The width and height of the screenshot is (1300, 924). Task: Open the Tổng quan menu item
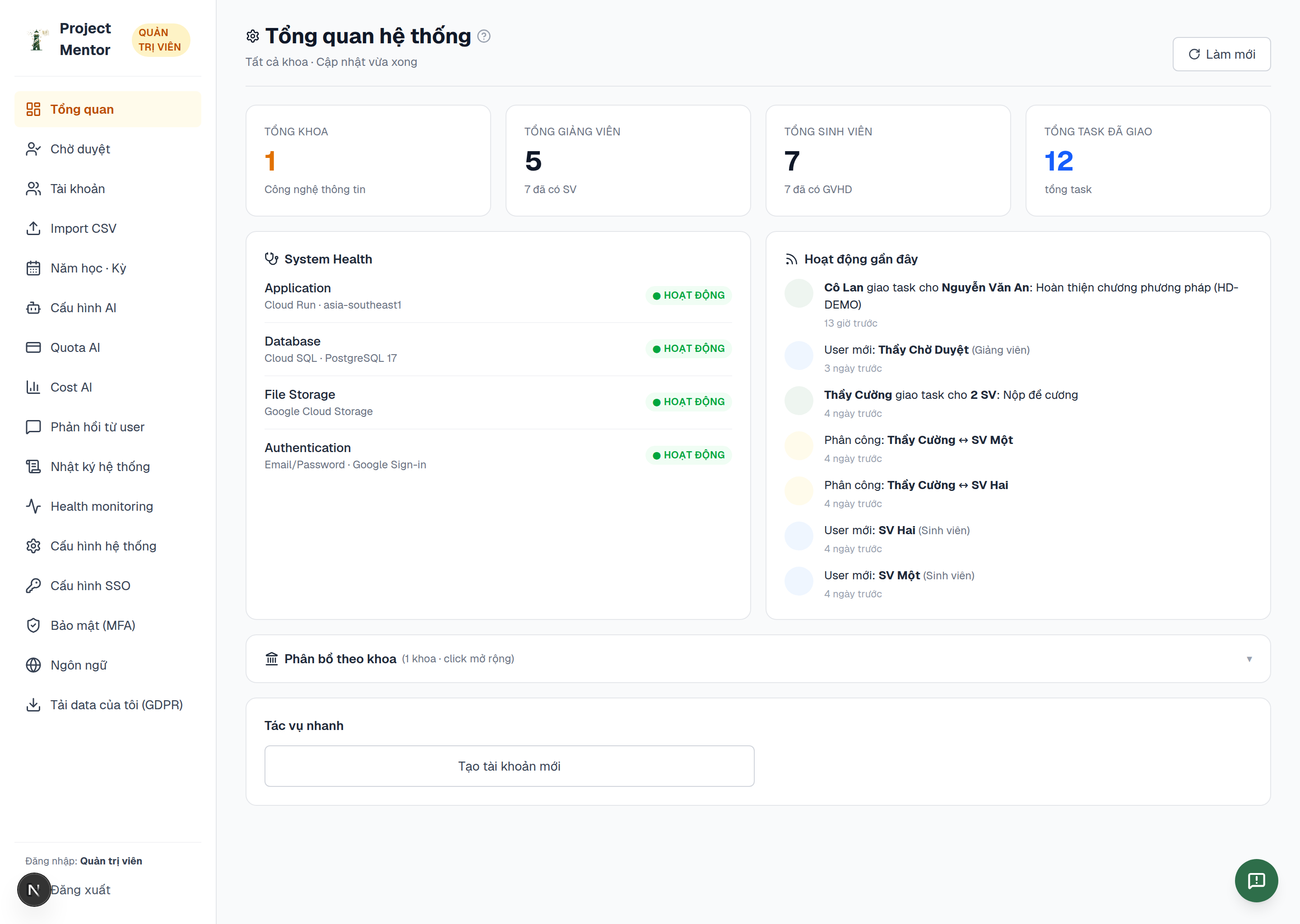108,109
